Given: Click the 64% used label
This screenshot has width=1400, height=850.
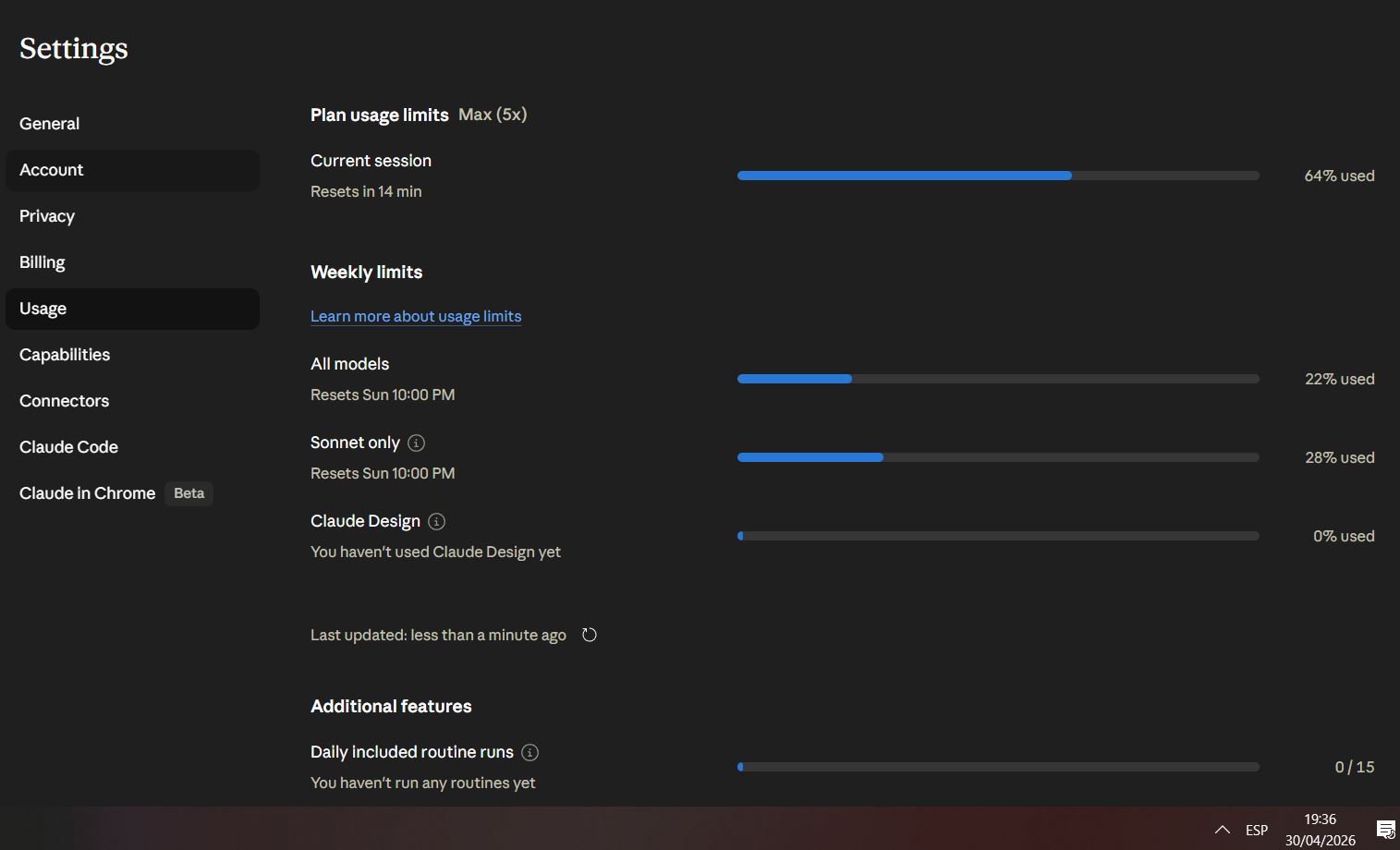Looking at the screenshot, I should [x=1339, y=176].
